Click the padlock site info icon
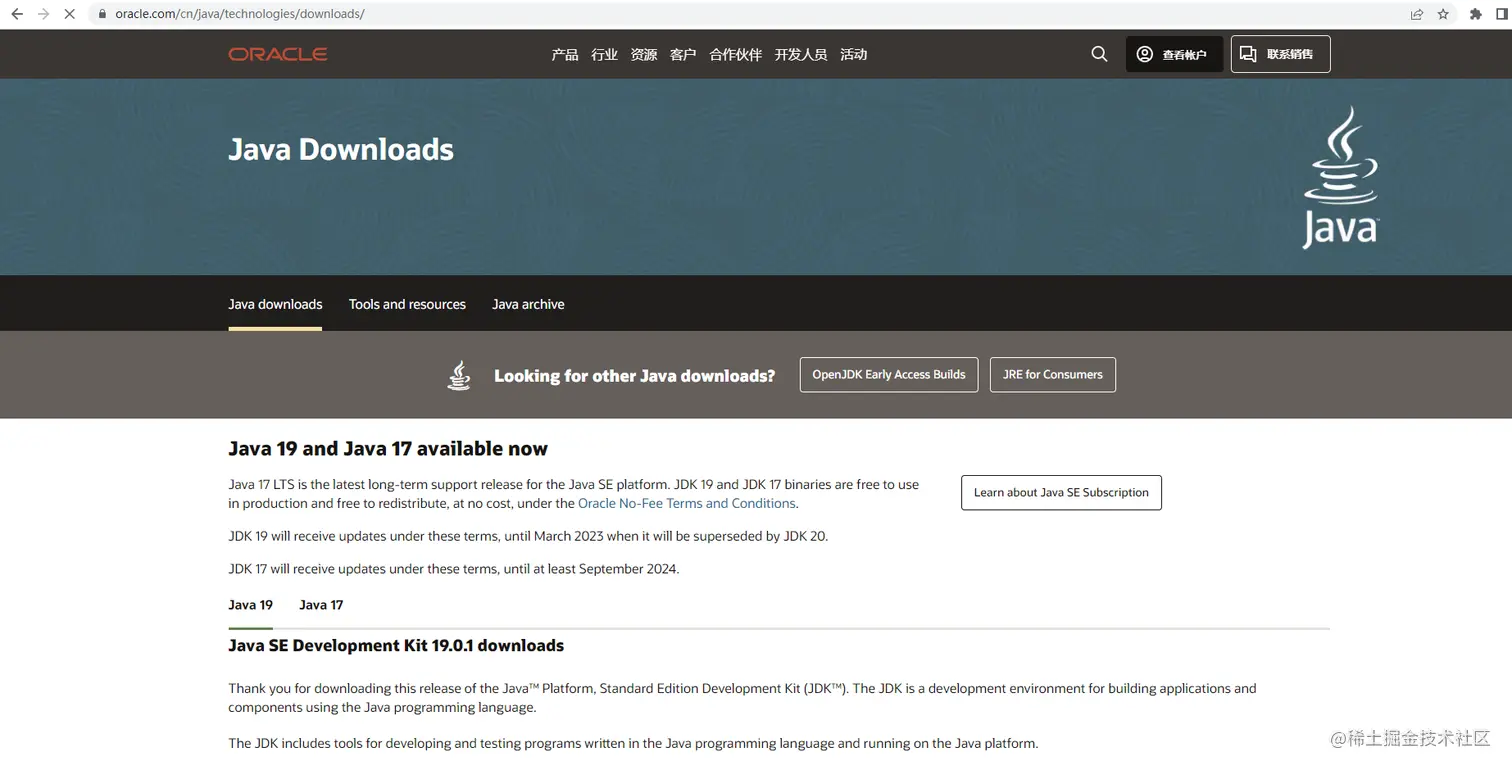This screenshot has height=770, width=1512. [x=102, y=14]
